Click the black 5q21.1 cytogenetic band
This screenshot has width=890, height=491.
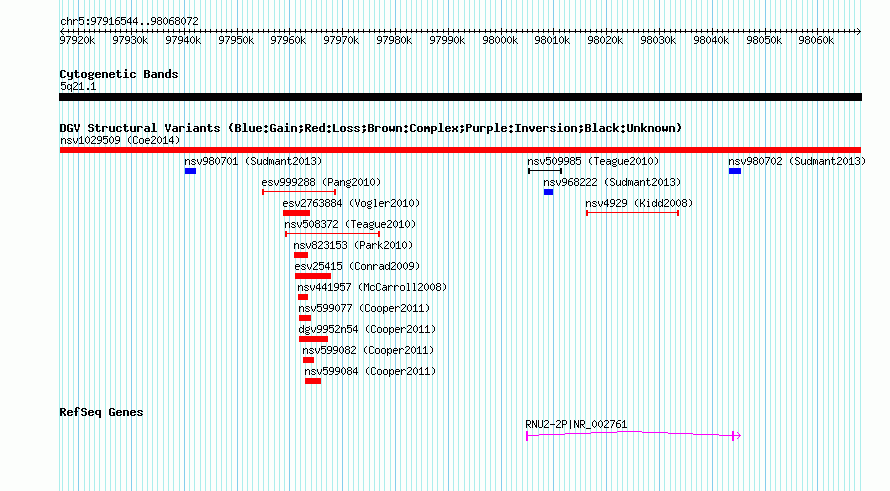click(x=460, y=97)
